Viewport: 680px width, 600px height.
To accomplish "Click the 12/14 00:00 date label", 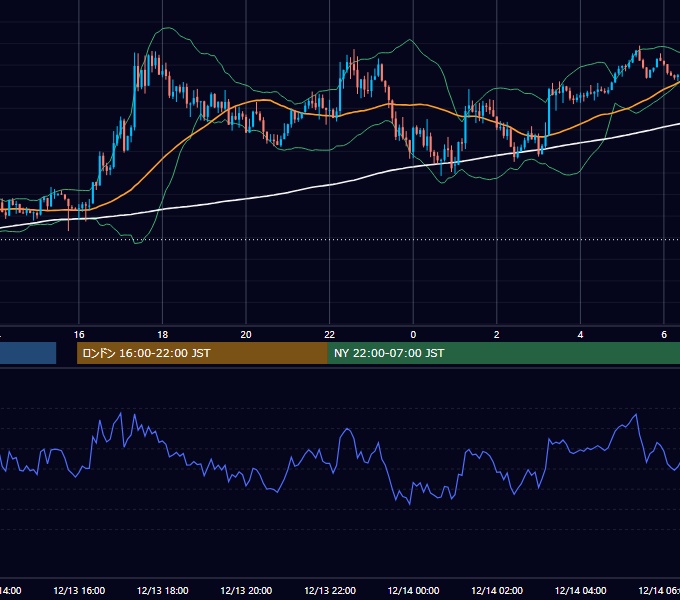I will point(413,590).
